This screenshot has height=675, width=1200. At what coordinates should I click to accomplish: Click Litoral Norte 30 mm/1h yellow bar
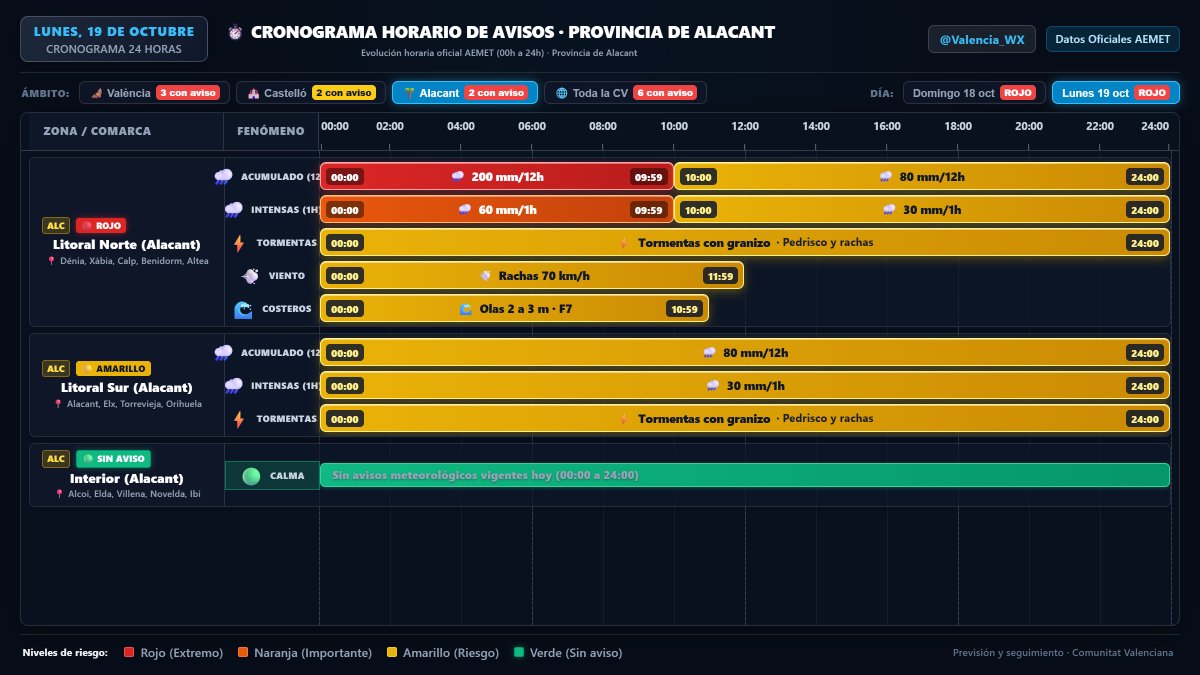click(x=922, y=210)
